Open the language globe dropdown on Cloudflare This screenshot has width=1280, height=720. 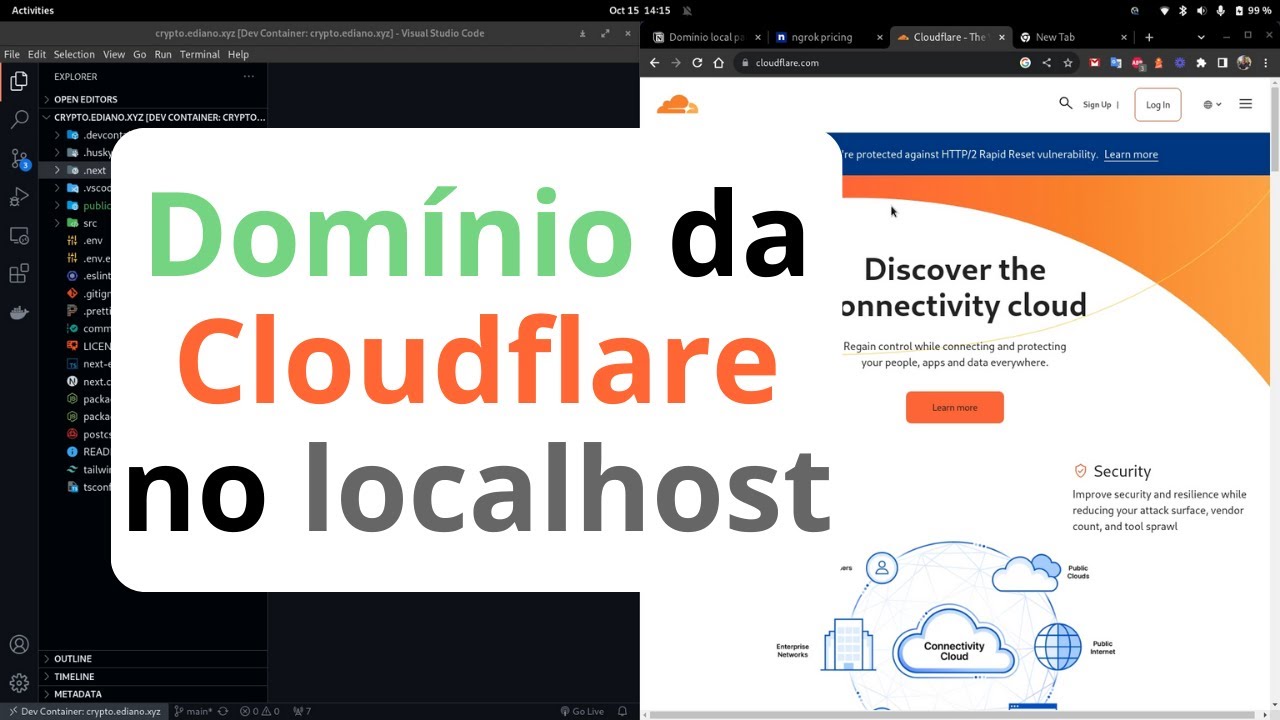[x=1212, y=104]
